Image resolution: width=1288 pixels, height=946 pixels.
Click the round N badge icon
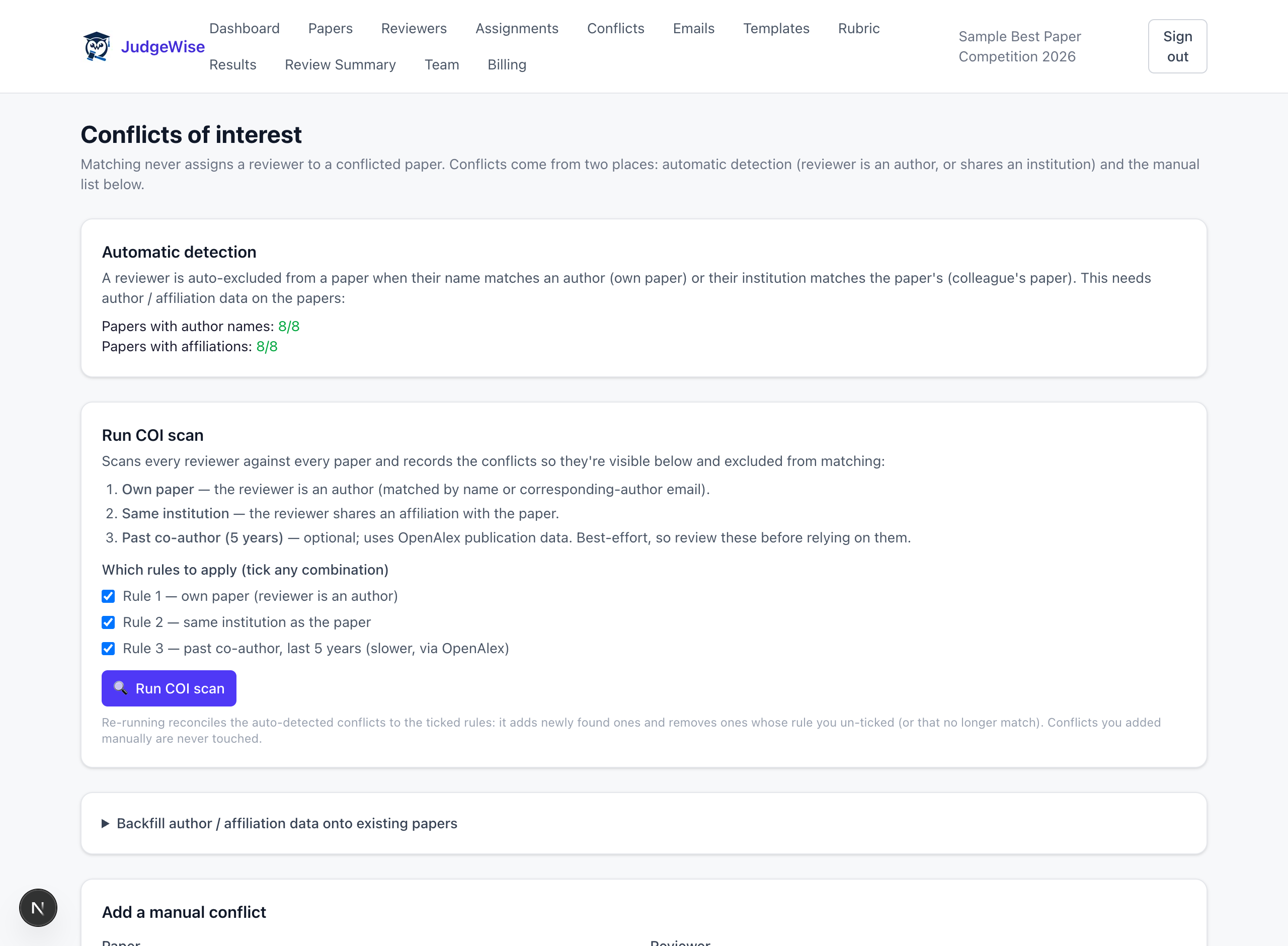pos(38,908)
